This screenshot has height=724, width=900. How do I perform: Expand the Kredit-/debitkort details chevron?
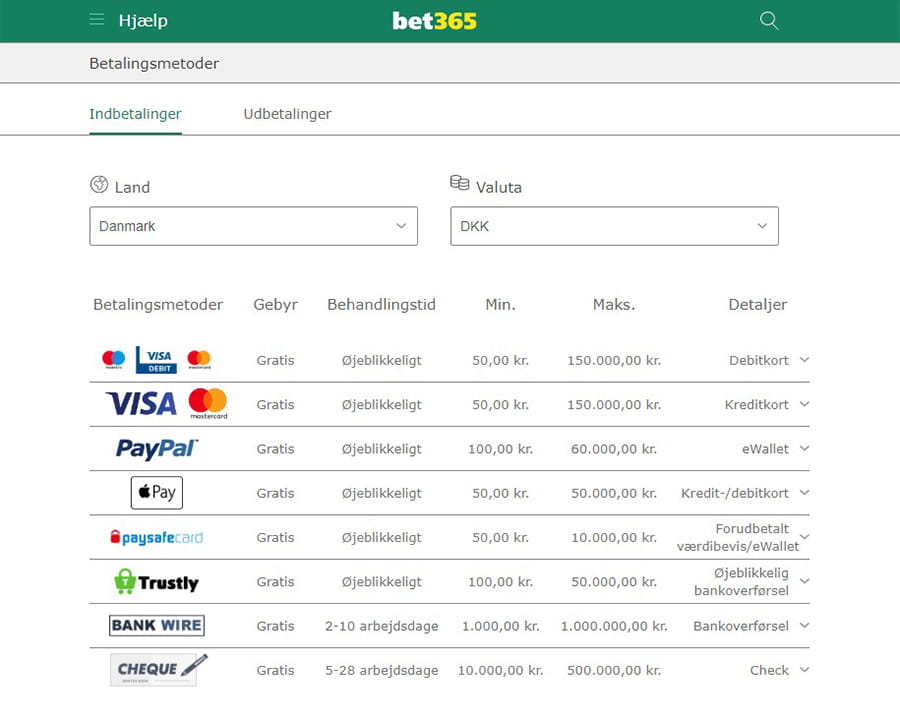click(x=805, y=493)
